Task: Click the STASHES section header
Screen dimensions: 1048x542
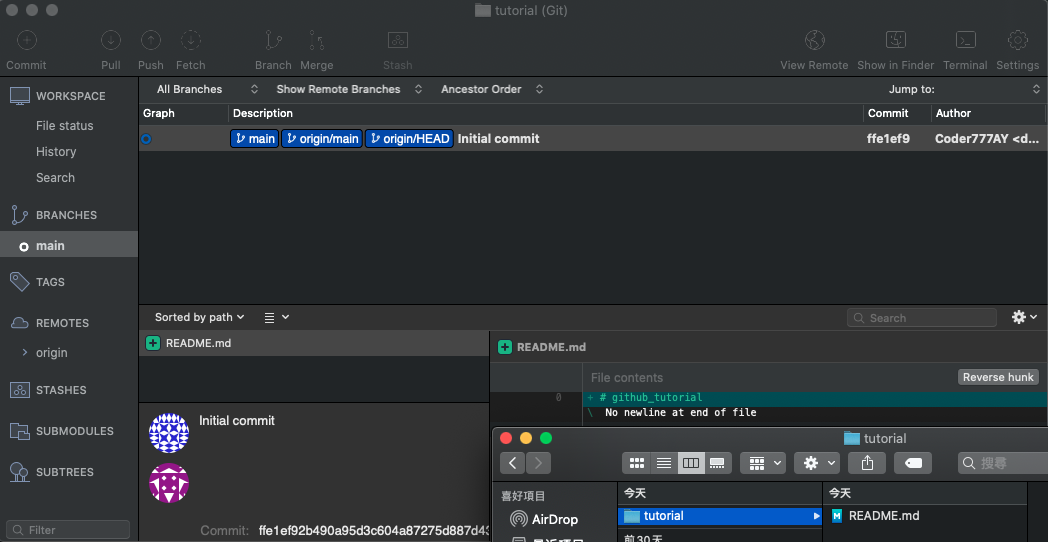Action: coord(61,390)
